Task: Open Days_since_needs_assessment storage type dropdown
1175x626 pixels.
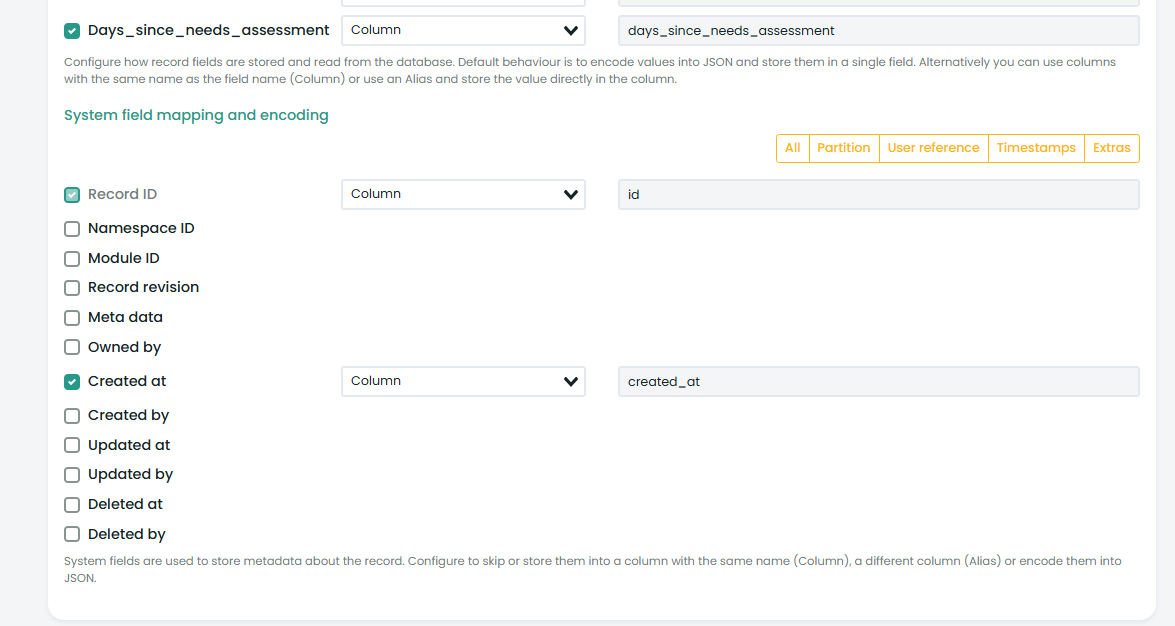Action: click(463, 30)
